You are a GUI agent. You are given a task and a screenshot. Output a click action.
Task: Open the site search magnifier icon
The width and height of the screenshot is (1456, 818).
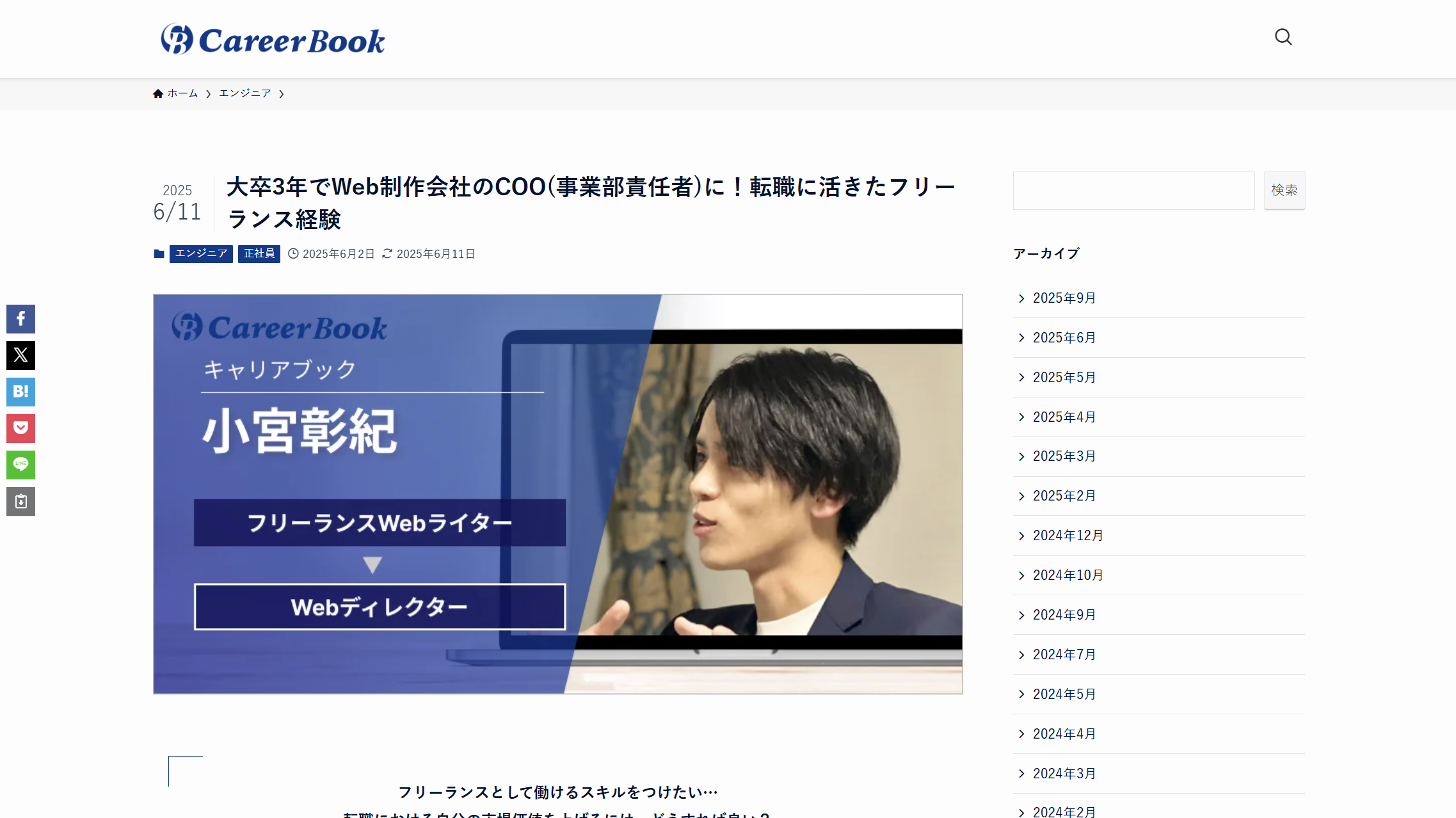pos(1284,37)
